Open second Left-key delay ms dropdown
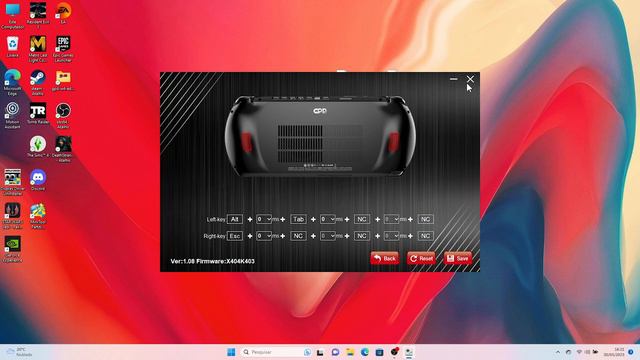 (x=328, y=219)
